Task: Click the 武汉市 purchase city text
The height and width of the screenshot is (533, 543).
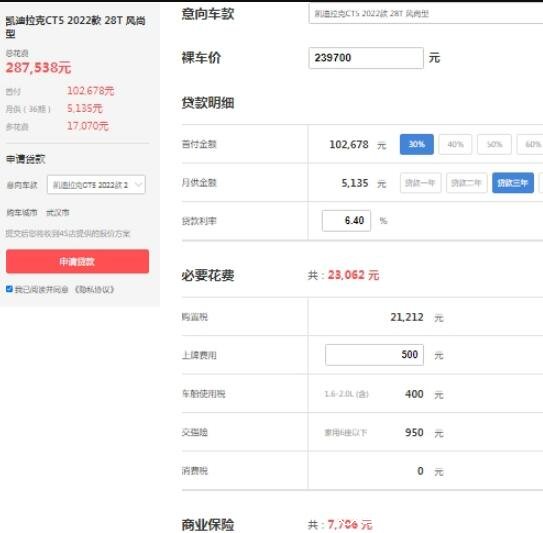Action: coord(57,212)
